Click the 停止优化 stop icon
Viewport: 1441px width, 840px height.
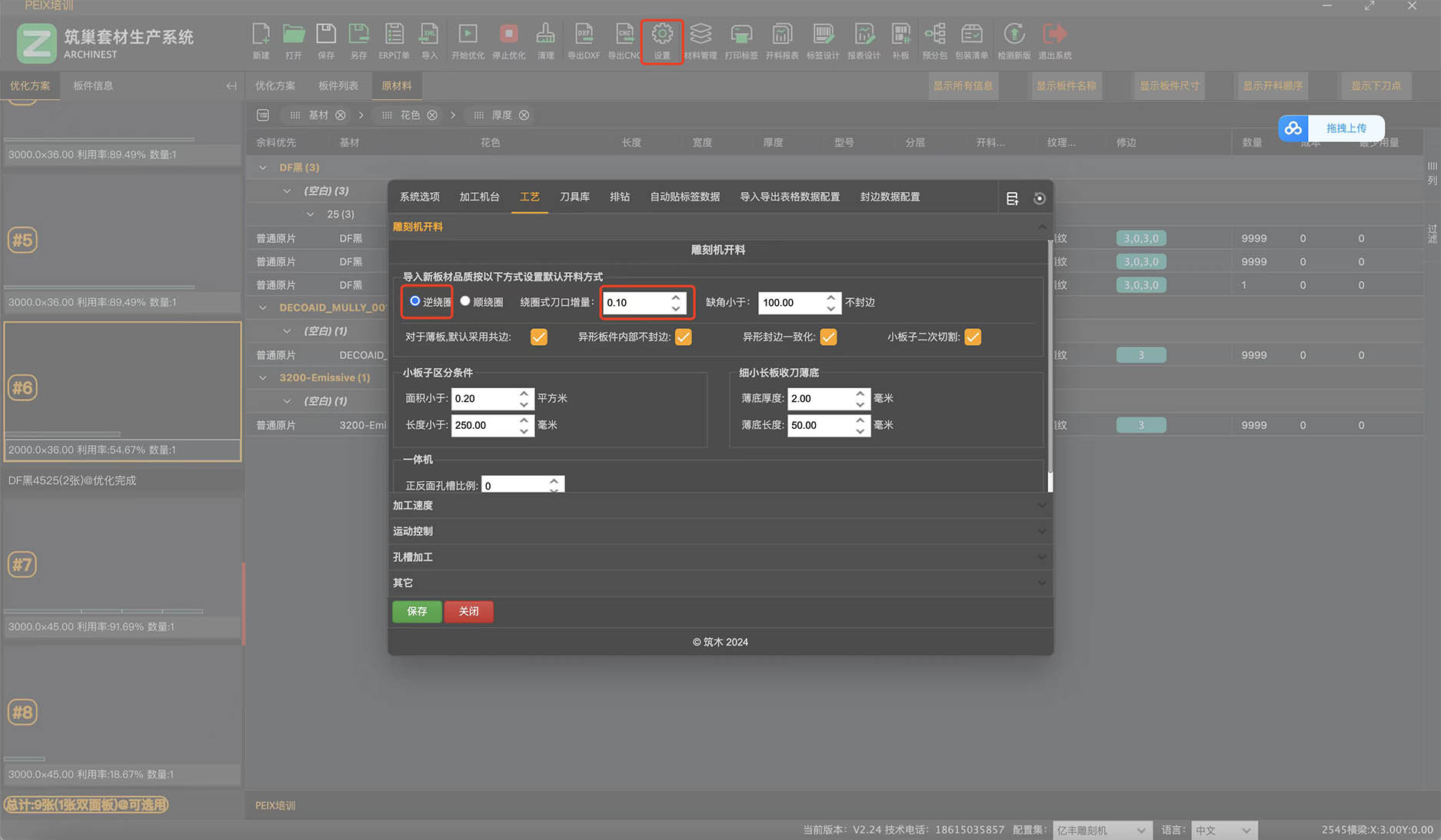[508, 35]
